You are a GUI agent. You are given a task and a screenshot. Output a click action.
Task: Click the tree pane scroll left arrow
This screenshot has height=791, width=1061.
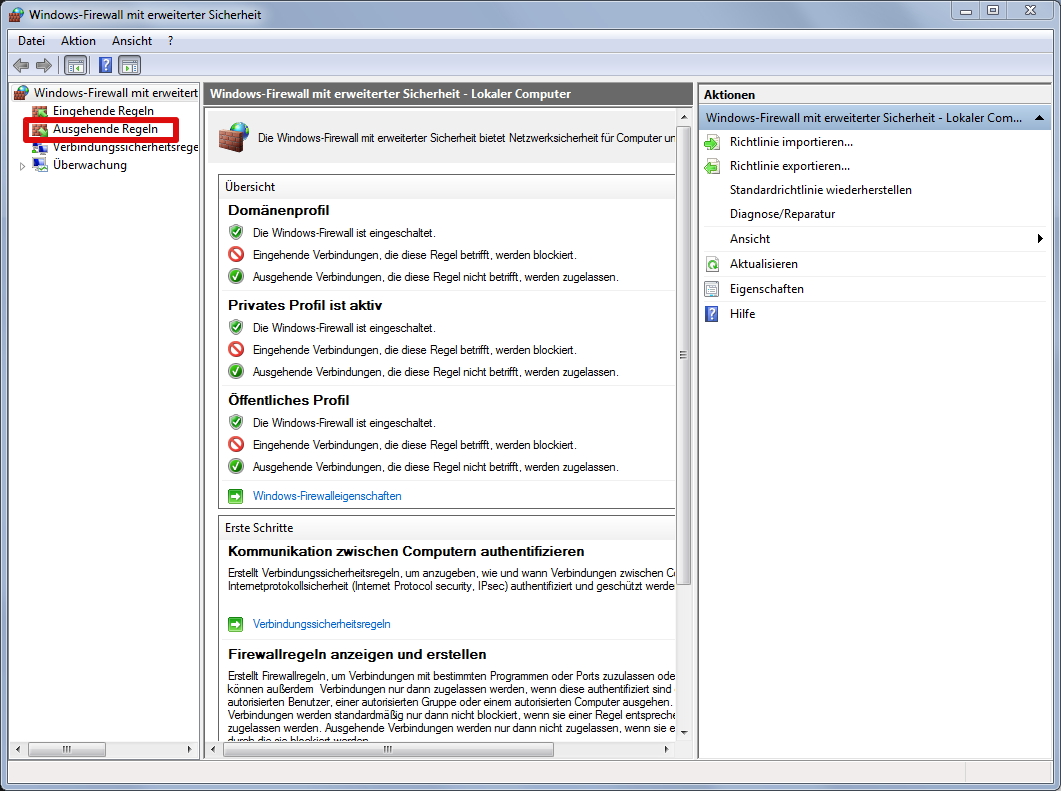18,749
